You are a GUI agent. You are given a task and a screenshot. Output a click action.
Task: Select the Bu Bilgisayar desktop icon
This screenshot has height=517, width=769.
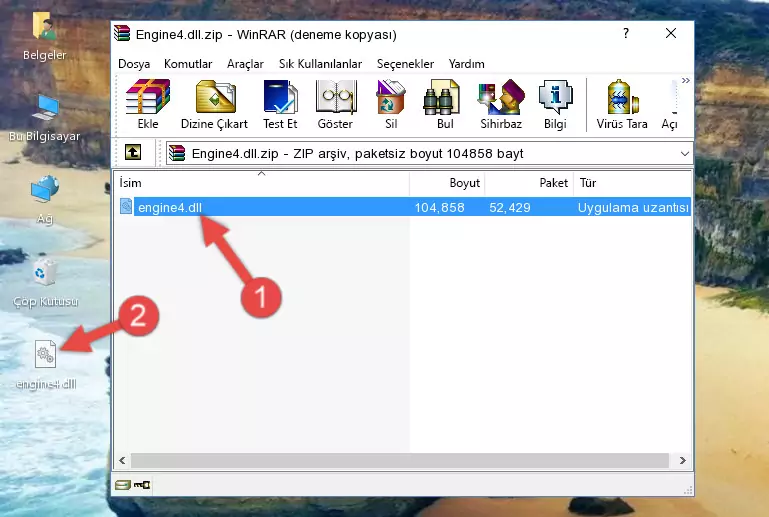coord(44,118)
